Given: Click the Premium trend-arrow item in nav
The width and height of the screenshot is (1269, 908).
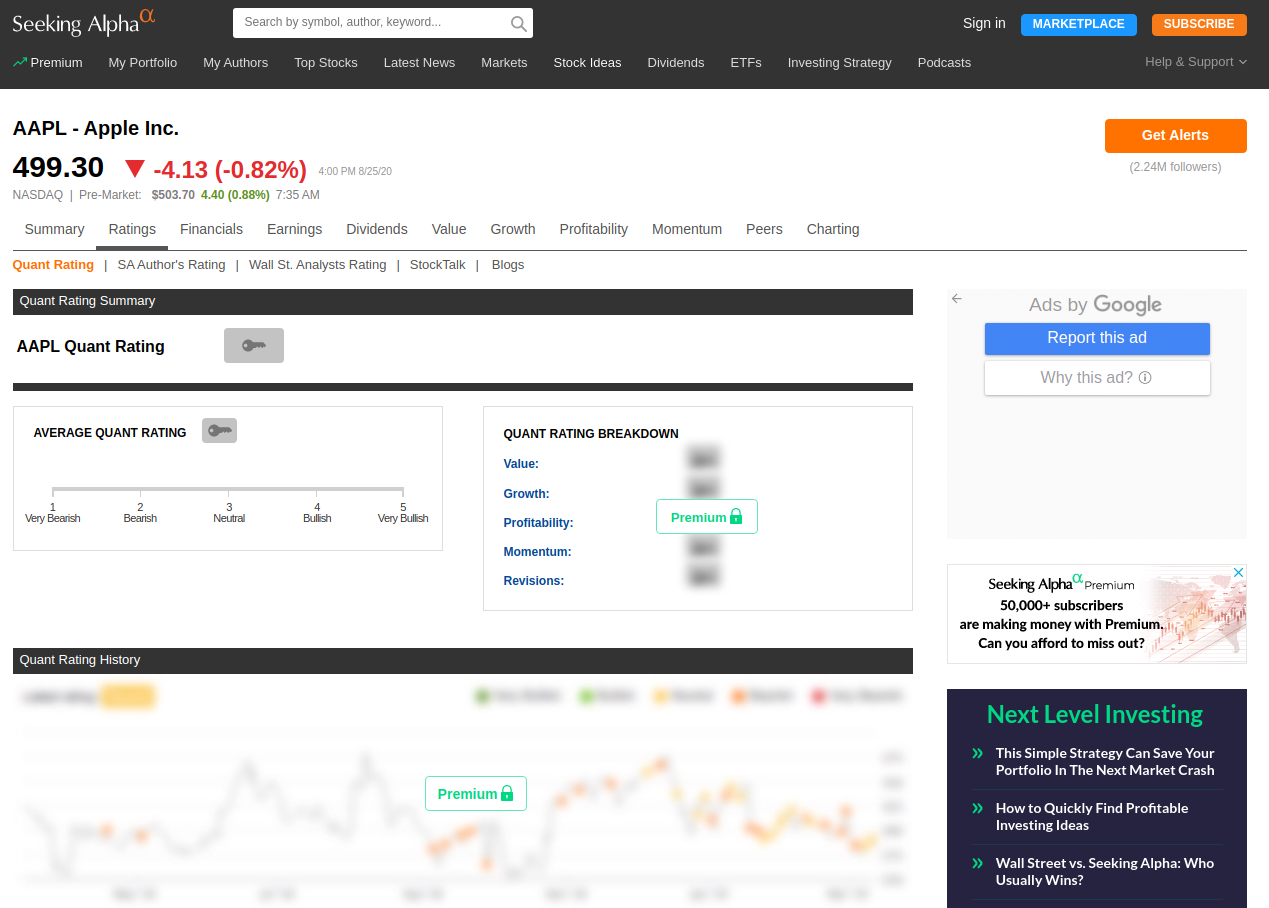Looking at the screenshot, I should click(48, 62).
